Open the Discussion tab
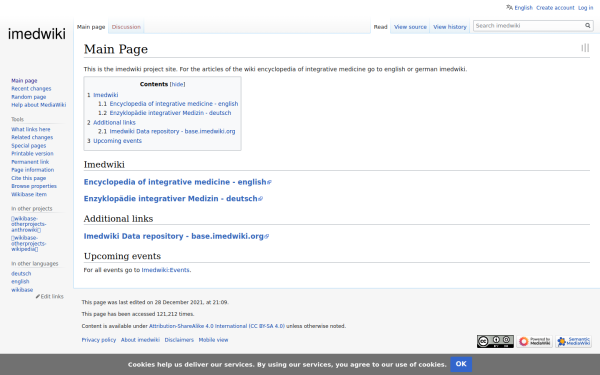The height and width of the screenshot is (375, 600). click(126, 27)
